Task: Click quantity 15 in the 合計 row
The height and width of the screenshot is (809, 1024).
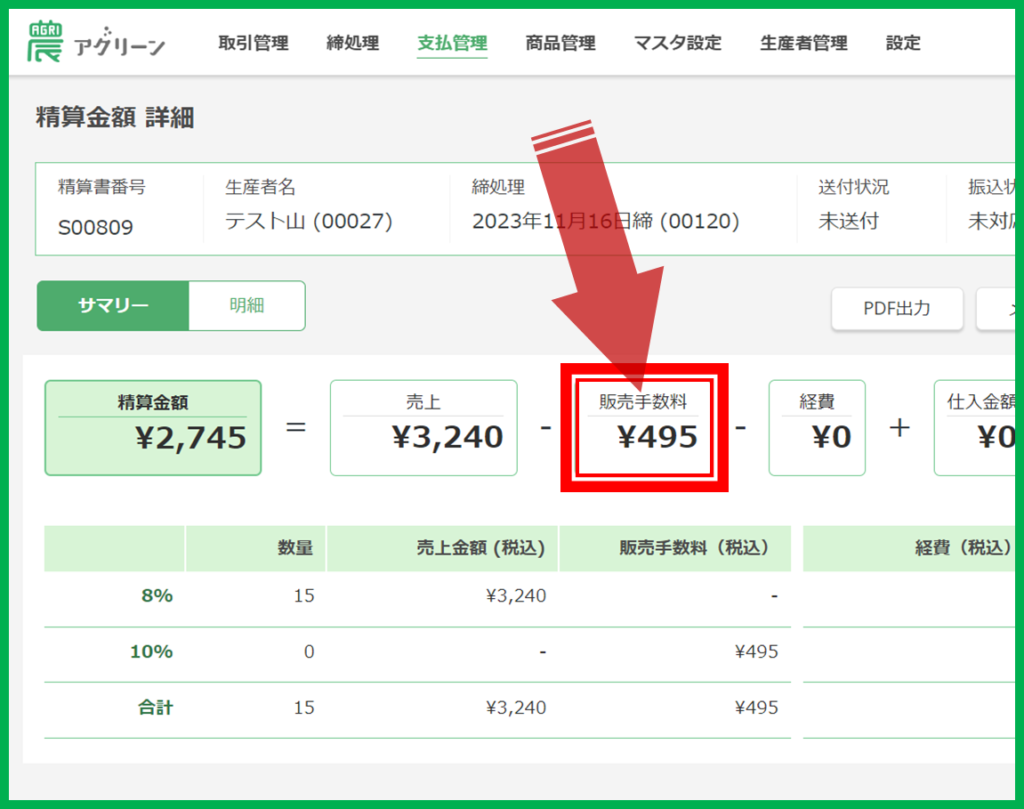Action: (304, 708)
